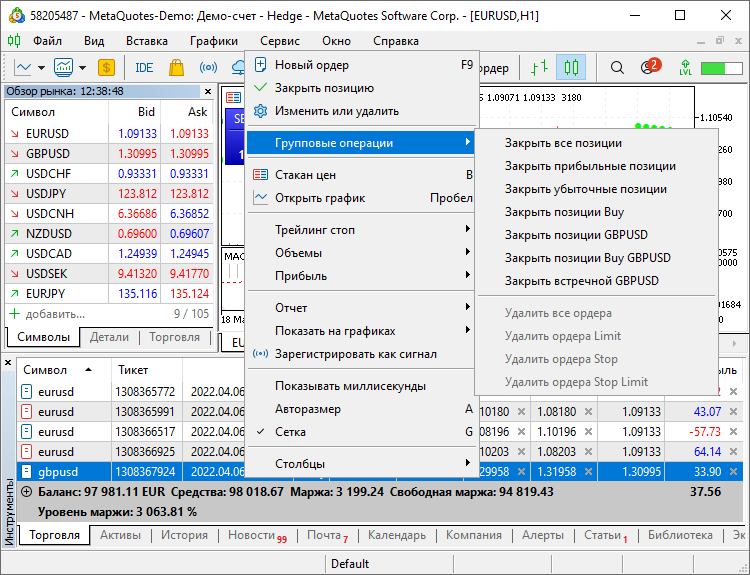This screenshot has width=750, height=575.
Task: Switch to Market Watch Торговля tab
Action: tap(174, 337)
